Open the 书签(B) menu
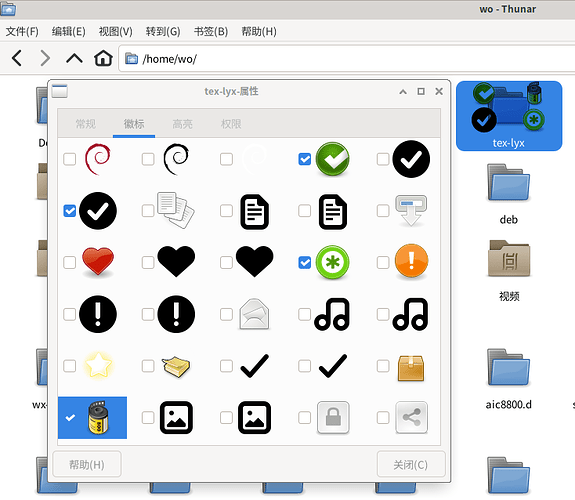The height and width of the screenshot is (500, 575). [x=211, y=32]
